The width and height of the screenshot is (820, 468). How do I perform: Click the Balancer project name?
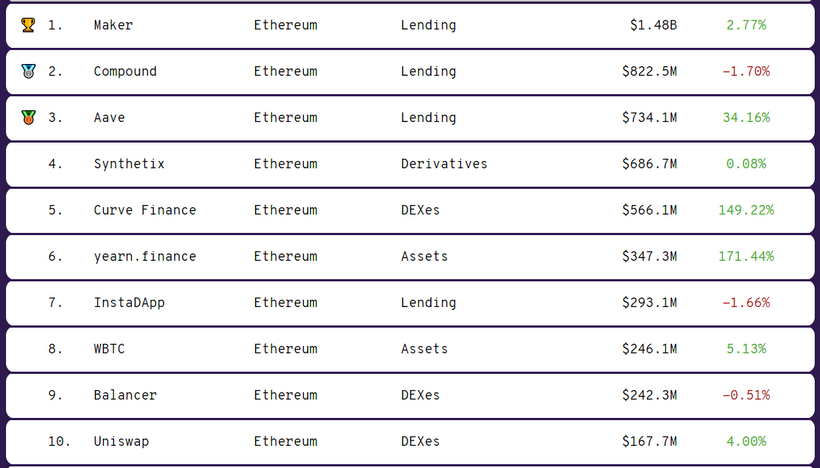(x=125, y=395)
